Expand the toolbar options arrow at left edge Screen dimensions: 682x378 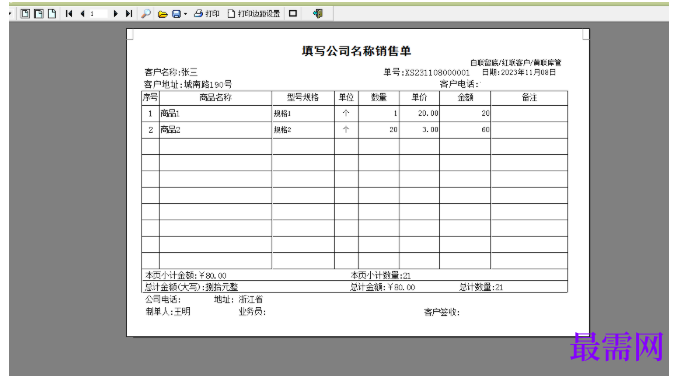10,14
